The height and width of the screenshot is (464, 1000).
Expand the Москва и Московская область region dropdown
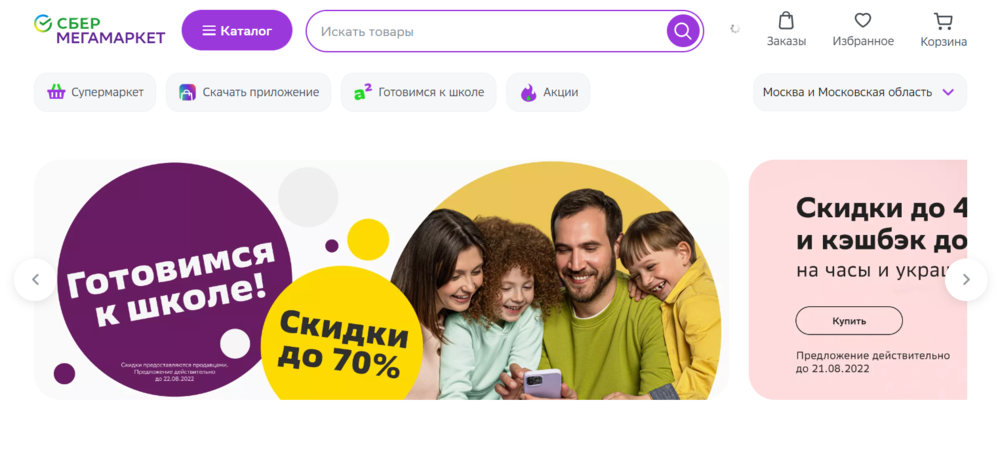click(x=860, y=92)
